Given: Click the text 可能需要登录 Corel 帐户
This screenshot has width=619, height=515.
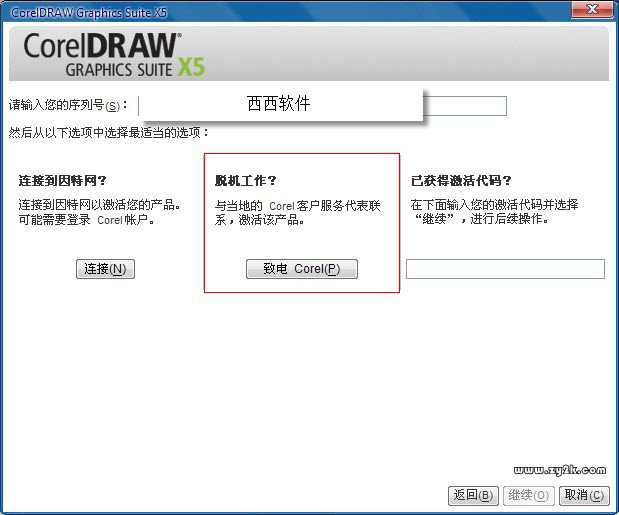Looking at the screenshot, I should tap(86, 220).
